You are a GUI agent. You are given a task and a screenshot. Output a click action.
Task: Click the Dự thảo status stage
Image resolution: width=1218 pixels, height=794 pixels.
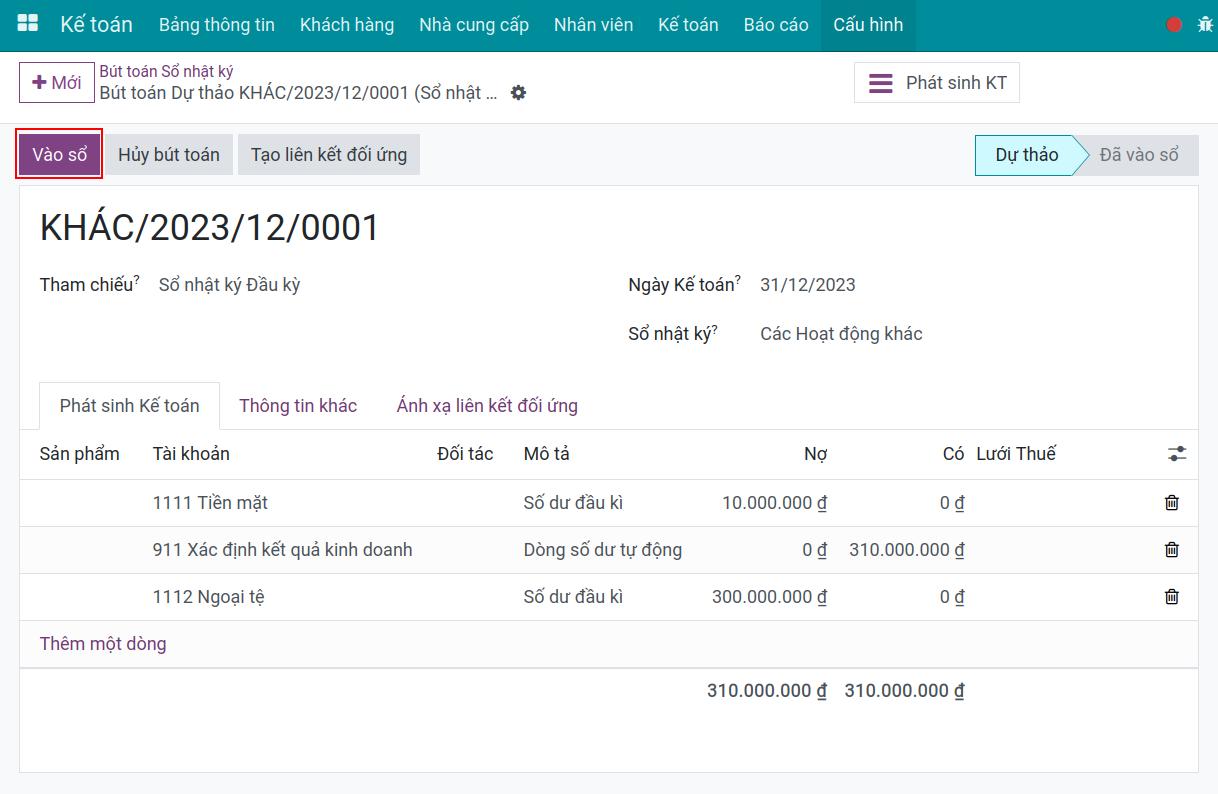1027,155
